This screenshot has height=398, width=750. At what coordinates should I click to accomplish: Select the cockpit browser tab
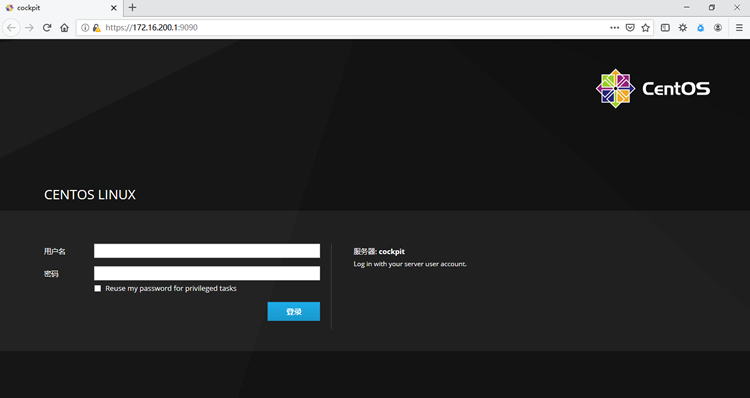click(61, 8)
